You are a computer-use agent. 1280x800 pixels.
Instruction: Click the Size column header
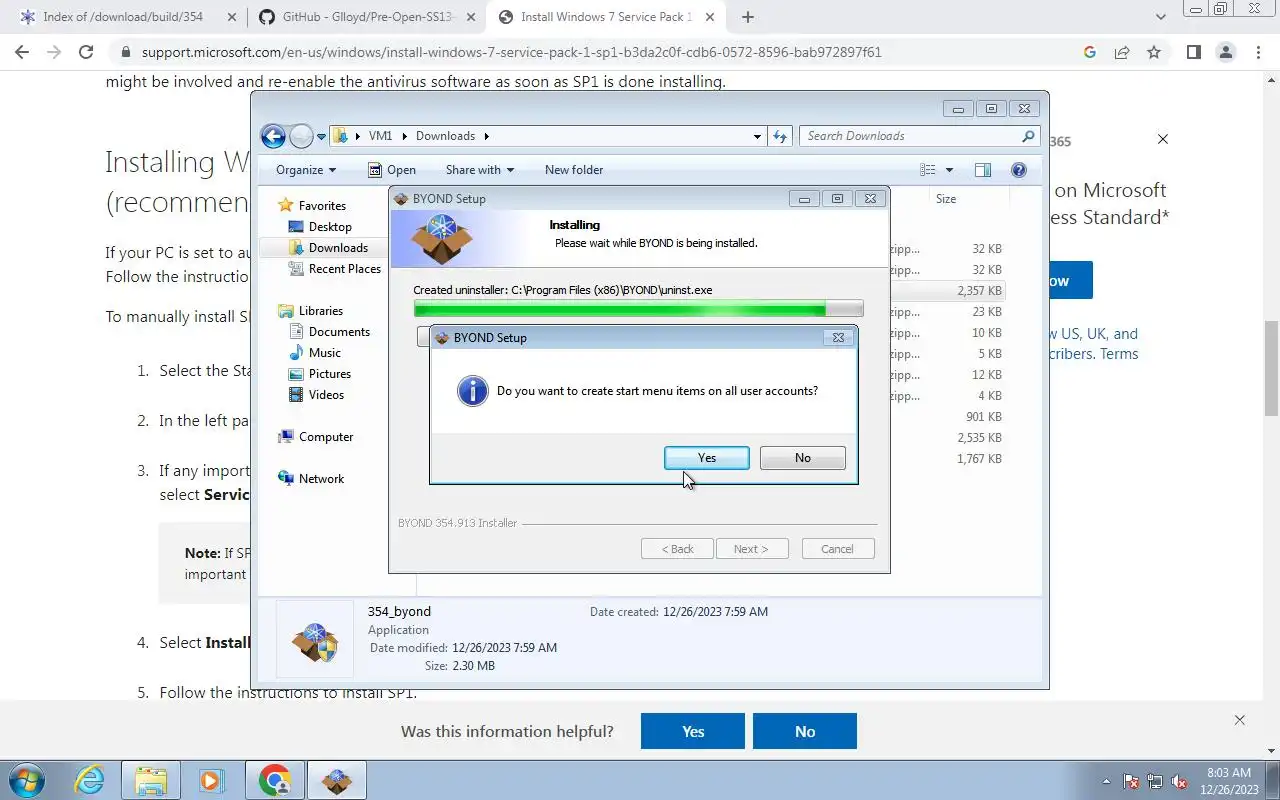[946, 199]
